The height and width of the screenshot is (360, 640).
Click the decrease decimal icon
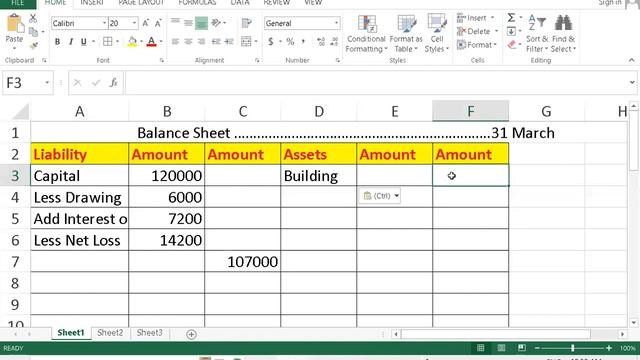click(x=334, y=42)
